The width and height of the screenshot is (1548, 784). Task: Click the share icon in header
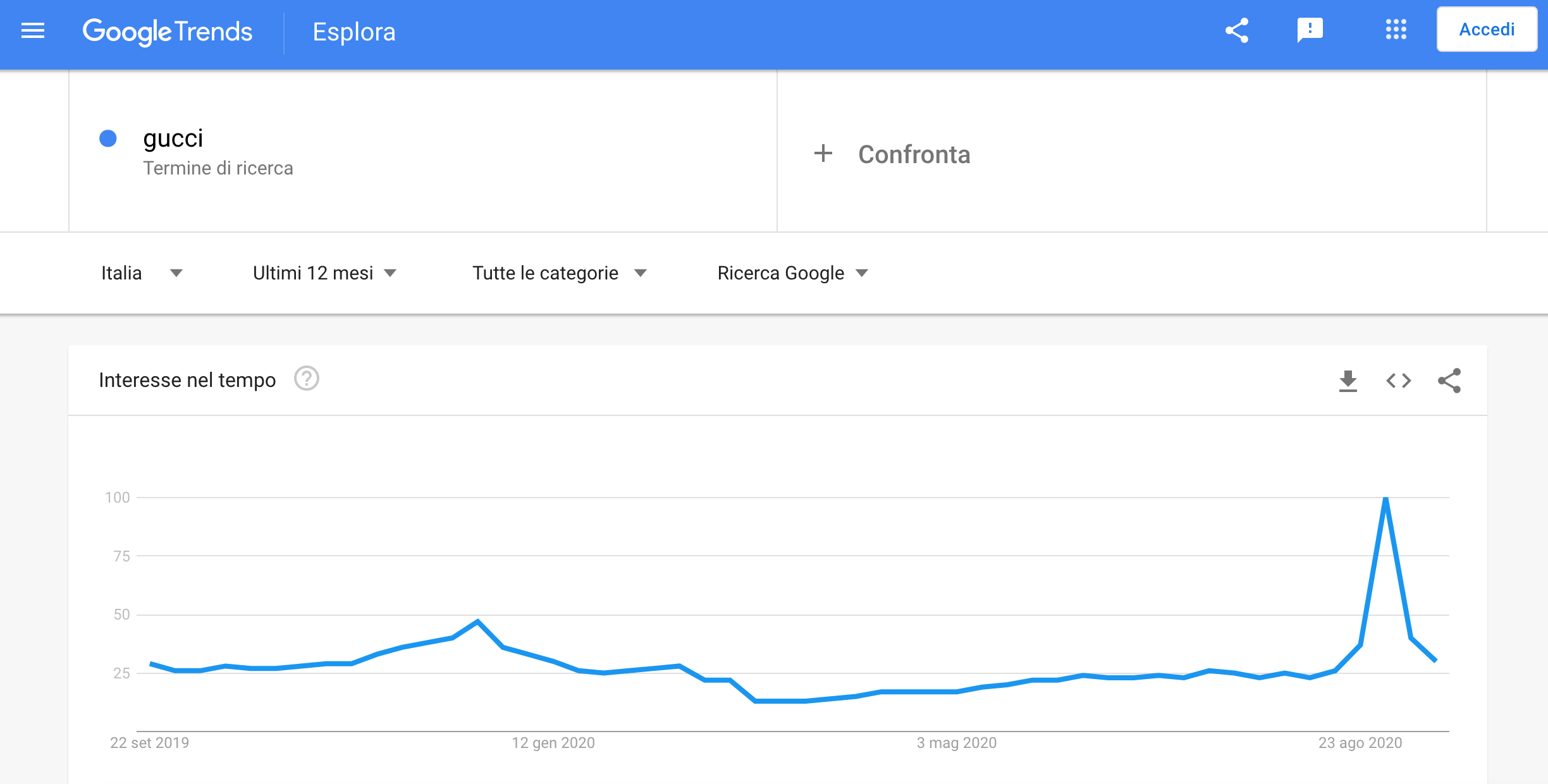[x=1237, y=30]
